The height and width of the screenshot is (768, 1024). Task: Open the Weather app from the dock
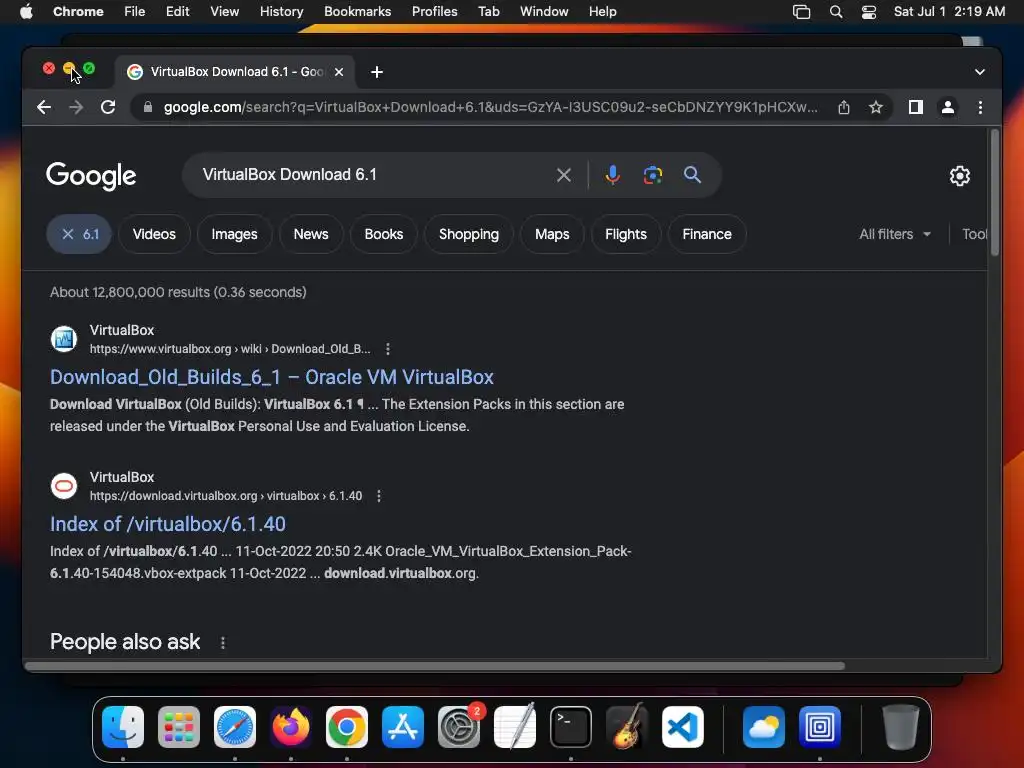tap(763, 727)
